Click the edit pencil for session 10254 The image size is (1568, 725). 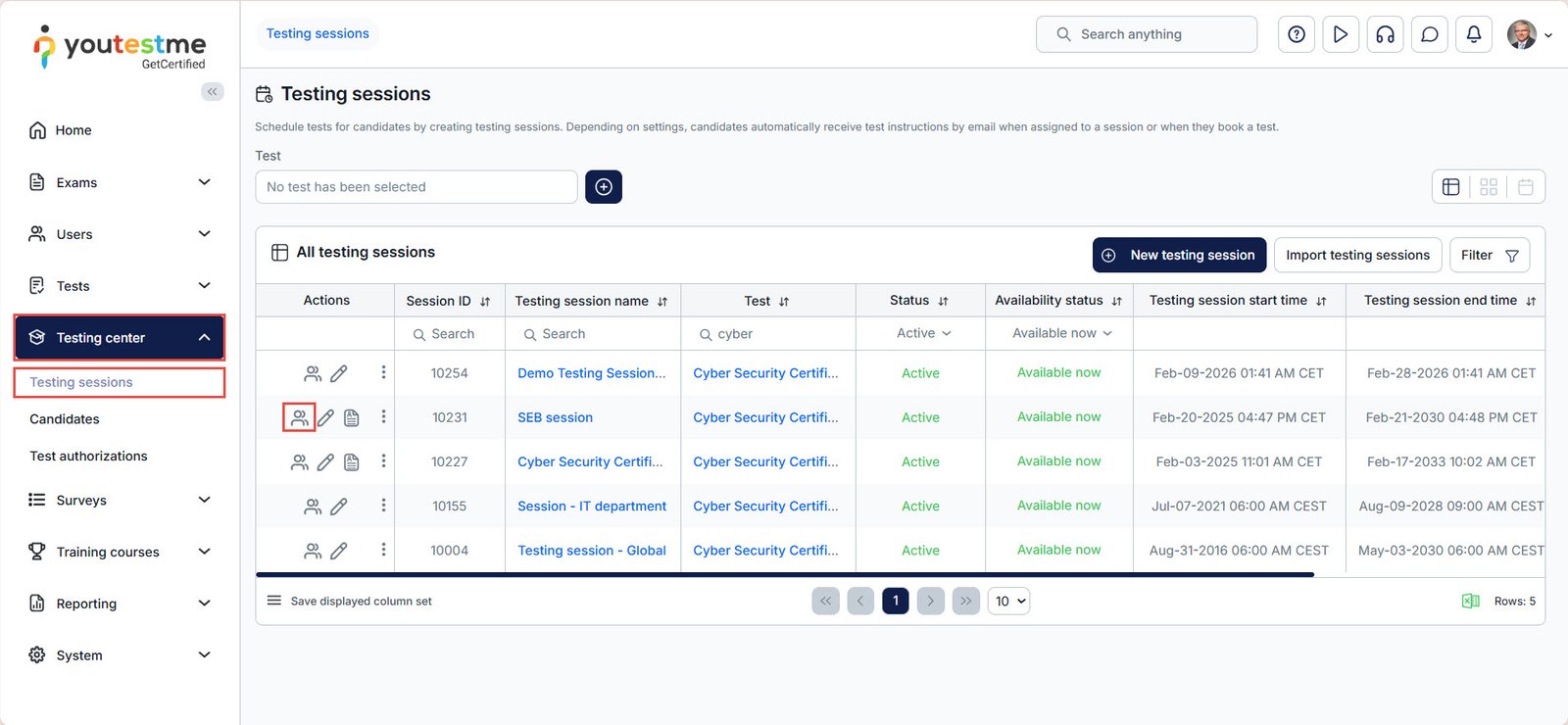(338, 373)
